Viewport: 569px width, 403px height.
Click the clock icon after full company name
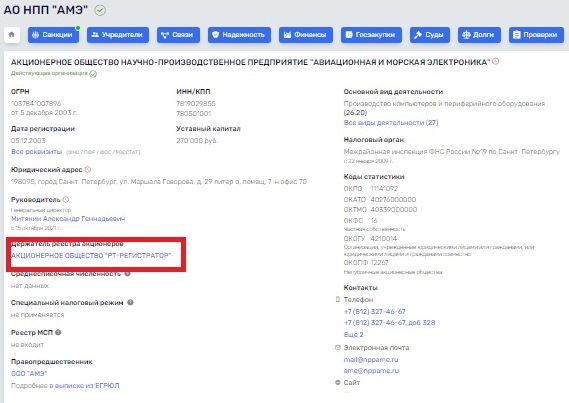click(496, 61)
